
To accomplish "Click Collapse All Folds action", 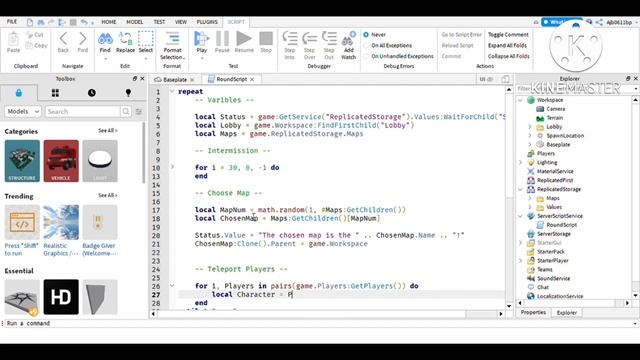I will point(509,56).
